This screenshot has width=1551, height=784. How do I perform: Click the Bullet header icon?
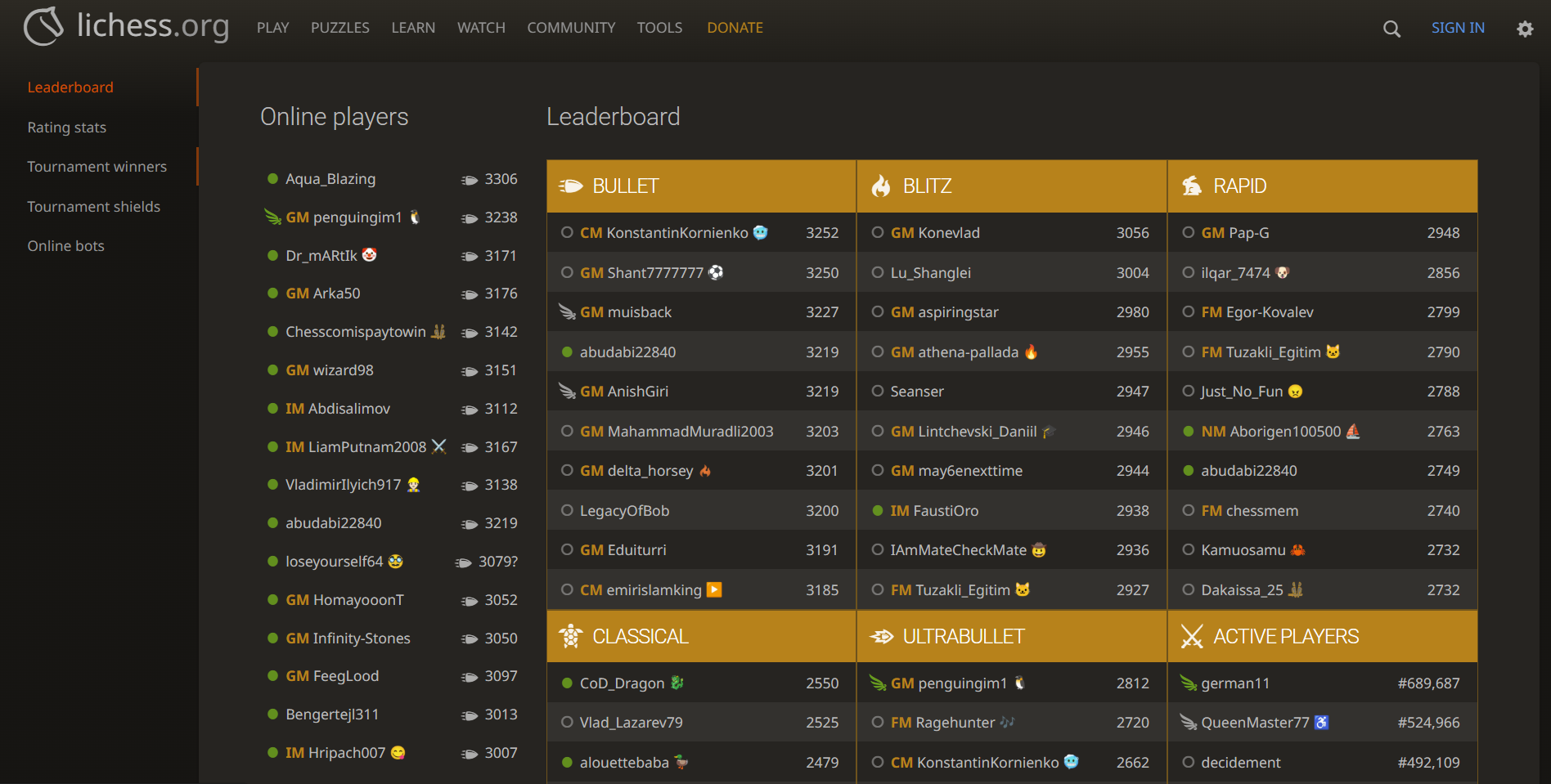[570, 186]
